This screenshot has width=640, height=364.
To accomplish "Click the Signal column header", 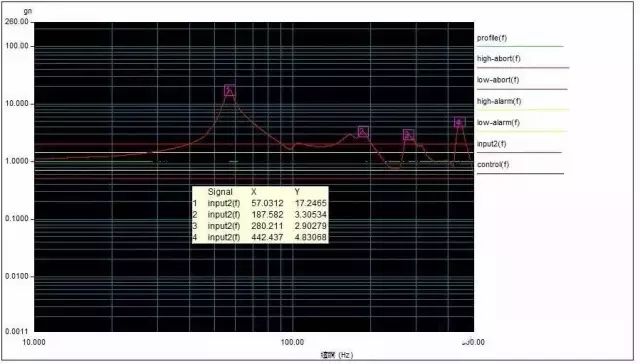I will pyautogui.click(x=220, y=192).
